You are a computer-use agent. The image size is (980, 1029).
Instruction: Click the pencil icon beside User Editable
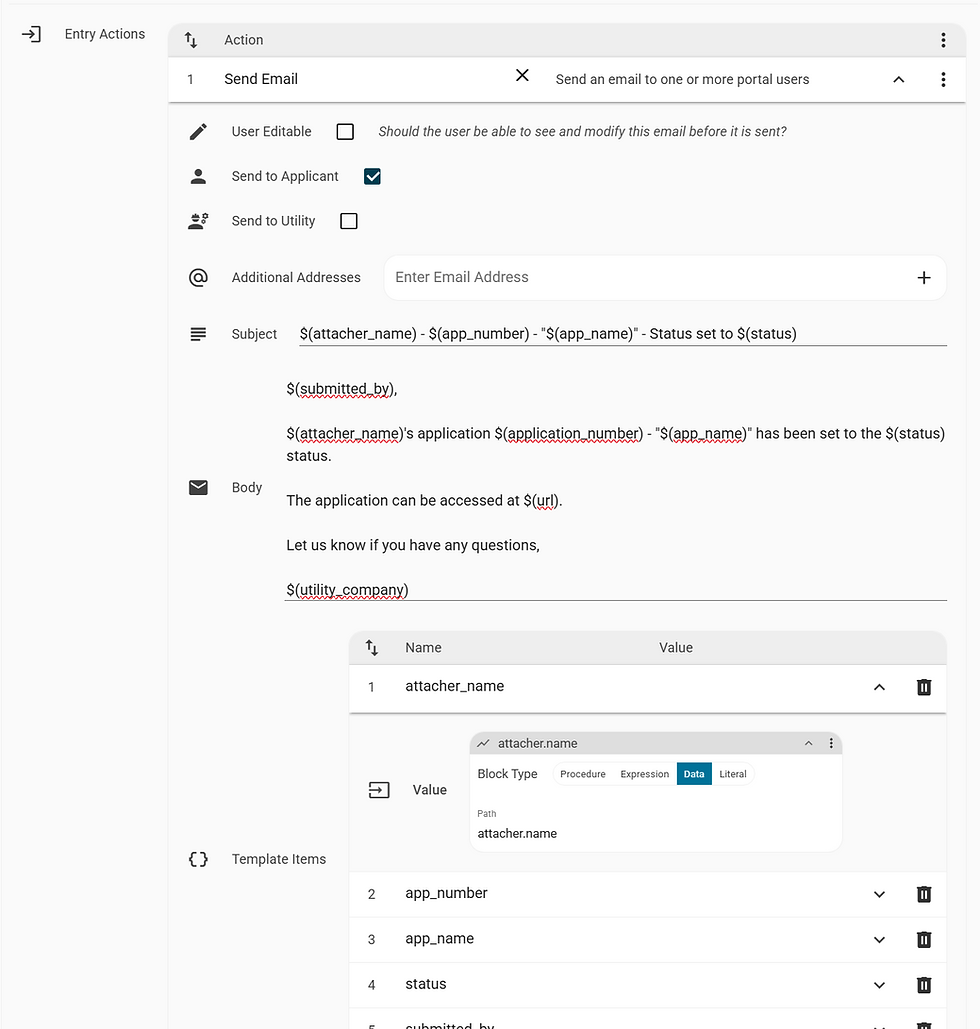point(198,132)
